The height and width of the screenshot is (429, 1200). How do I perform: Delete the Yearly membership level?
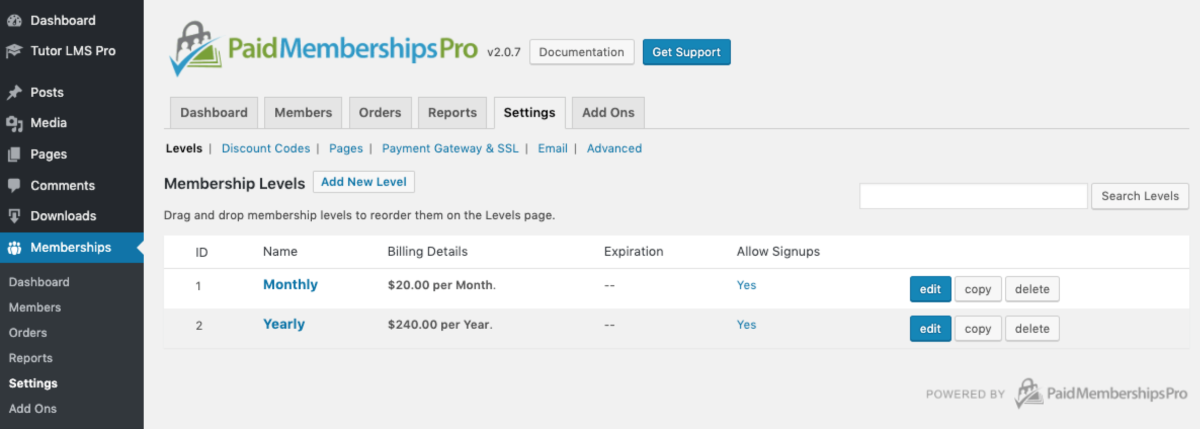point(1032,329)
